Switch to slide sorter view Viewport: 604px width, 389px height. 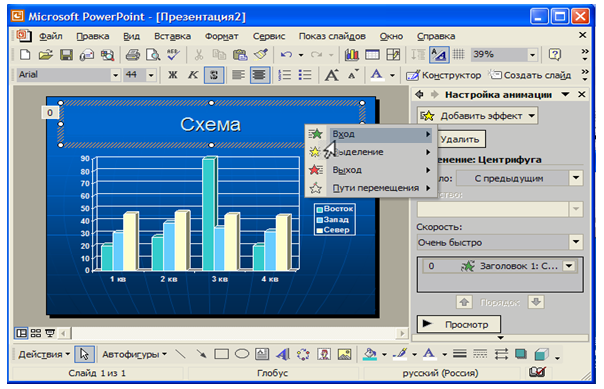[36, 333]
